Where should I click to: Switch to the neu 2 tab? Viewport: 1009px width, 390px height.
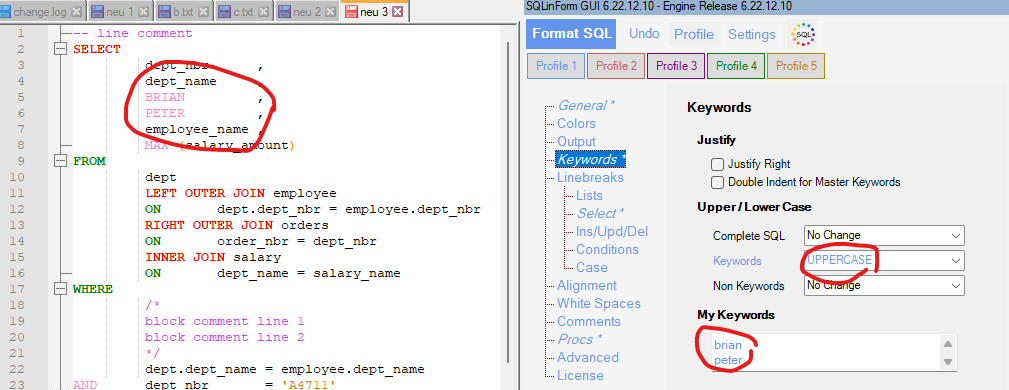point(306,12)
